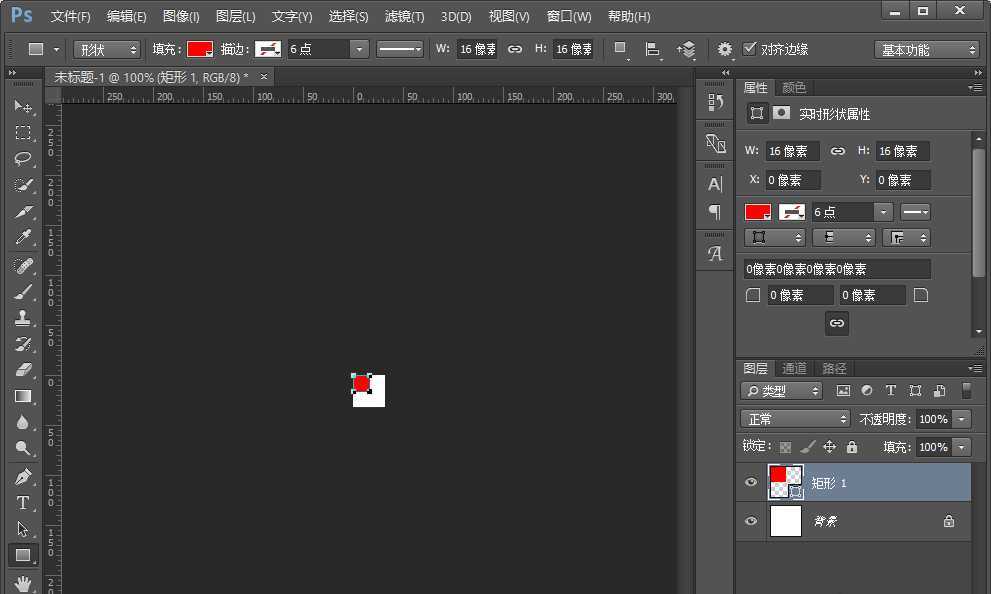The height and width of the screenshot is (594, 991).
Task: Select the Clone Stamp tool
Action: pos(23,318)
